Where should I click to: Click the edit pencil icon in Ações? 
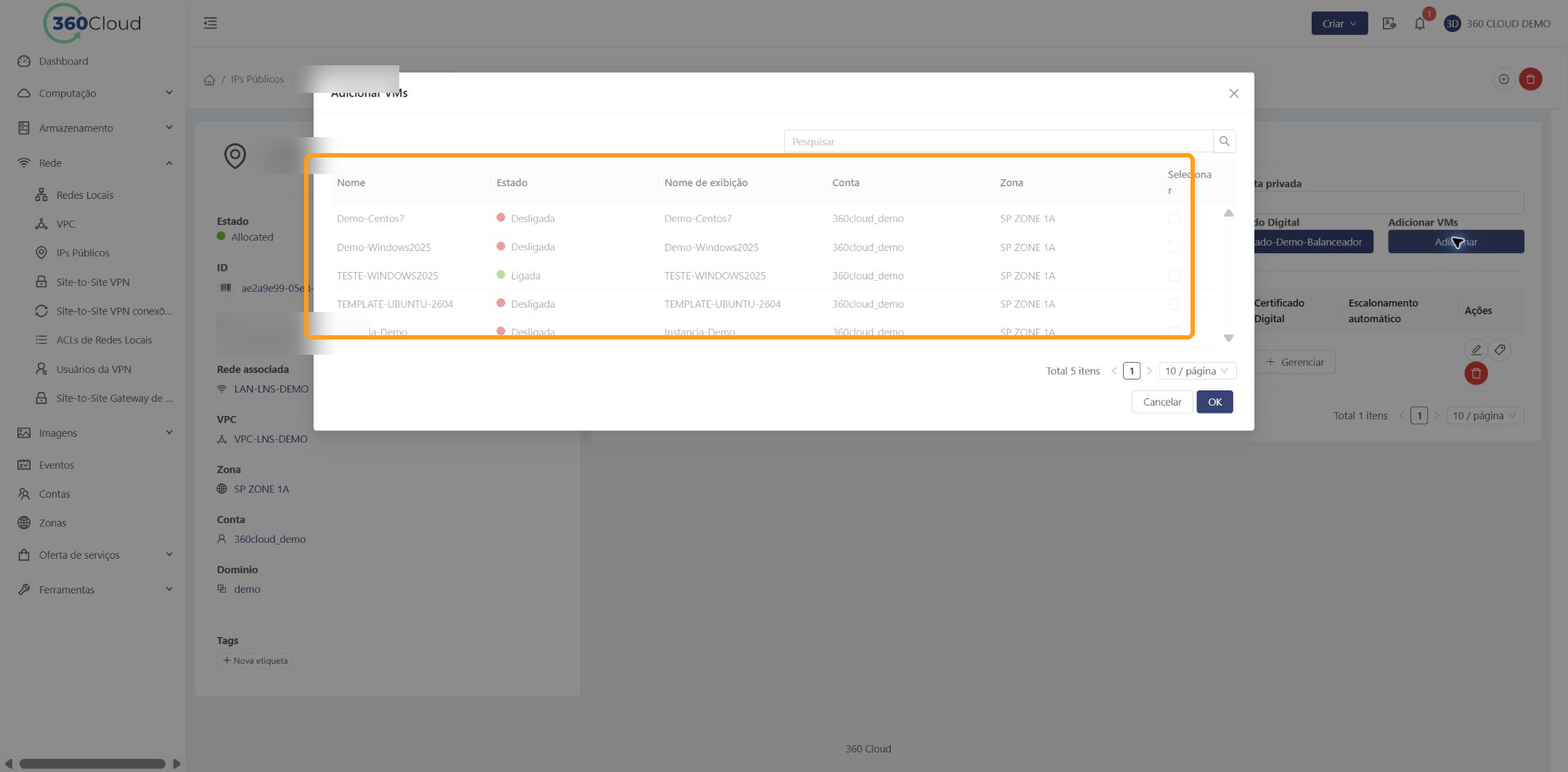tap(1476, 350)
